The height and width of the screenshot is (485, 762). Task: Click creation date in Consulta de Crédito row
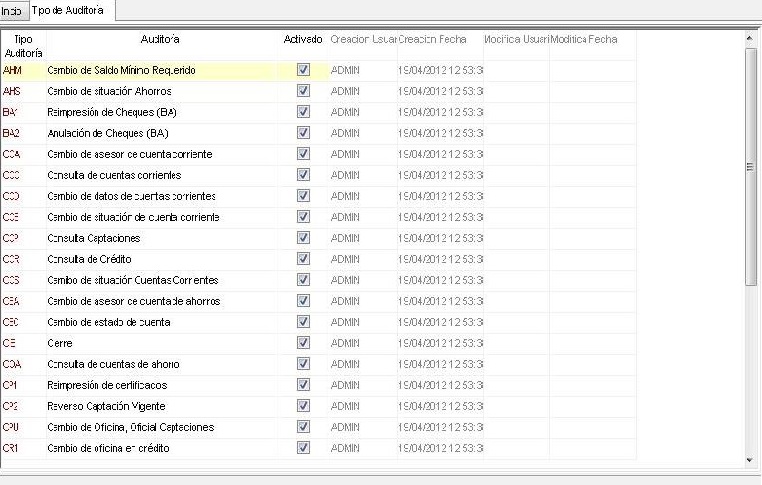tap(440, 259)
